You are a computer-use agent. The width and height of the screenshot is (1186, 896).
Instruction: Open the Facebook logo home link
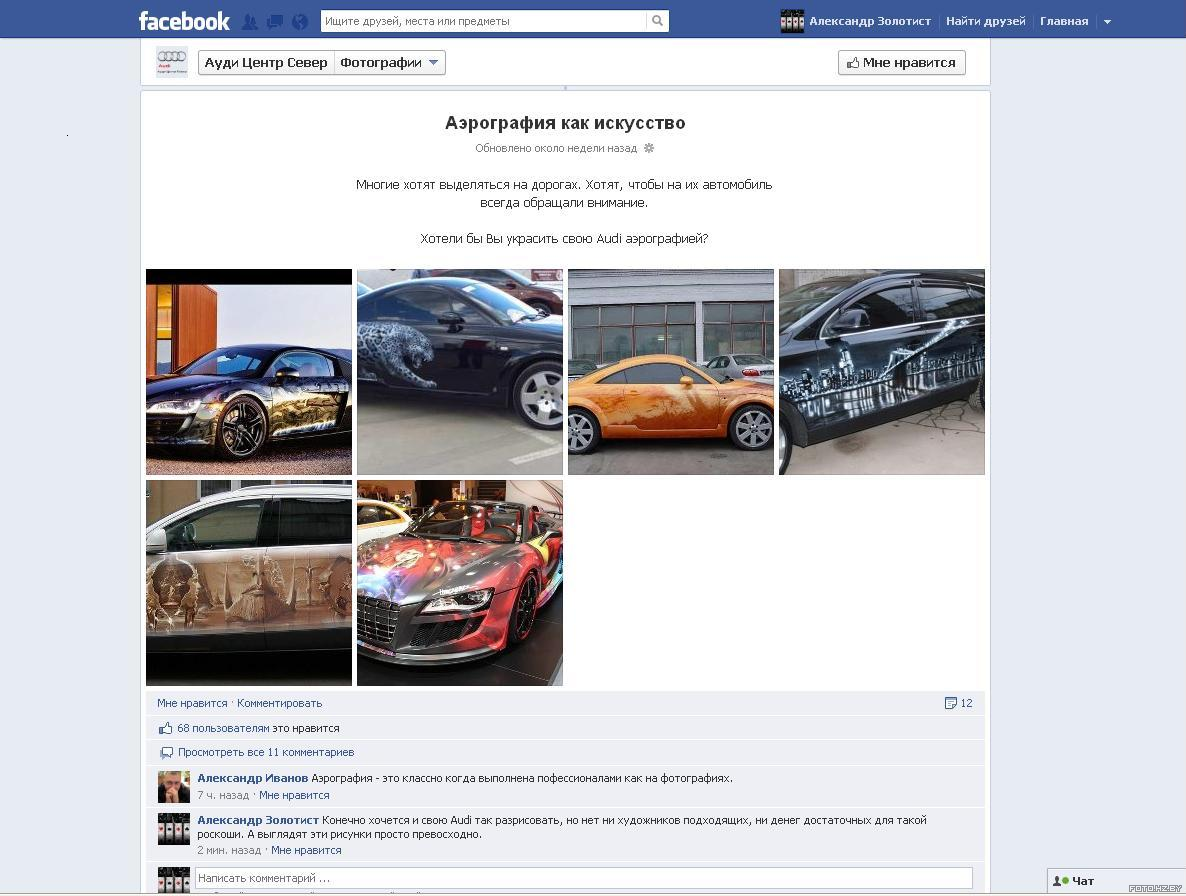184,21
